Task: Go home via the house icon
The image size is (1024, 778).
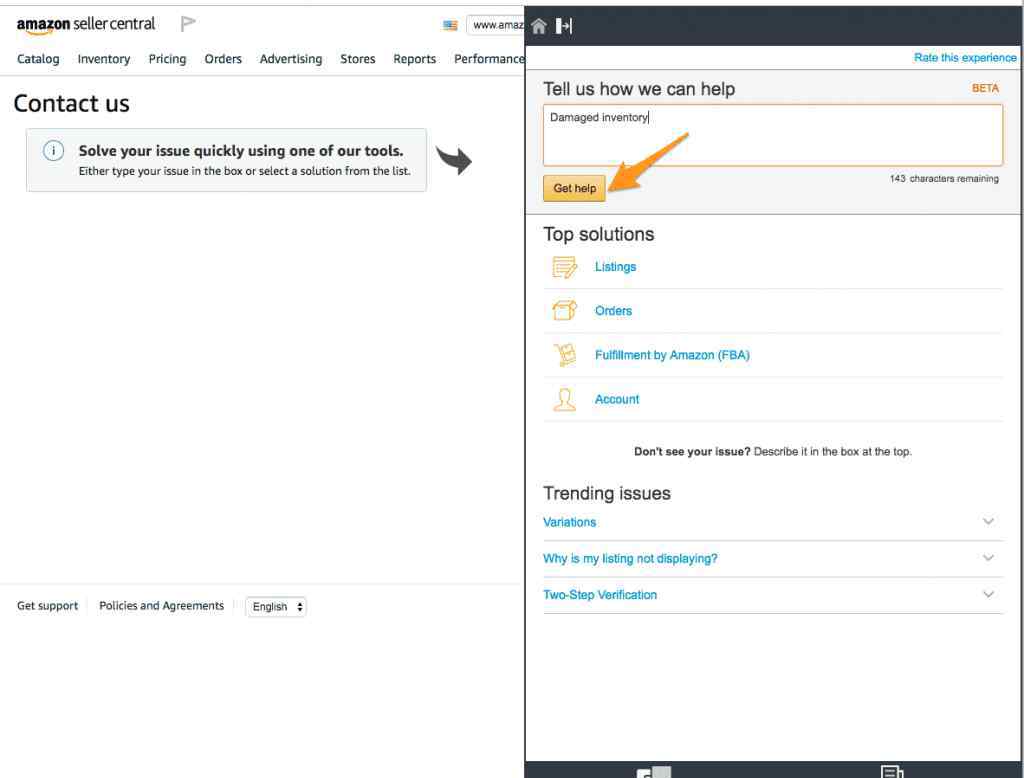Action: (539, 26)
